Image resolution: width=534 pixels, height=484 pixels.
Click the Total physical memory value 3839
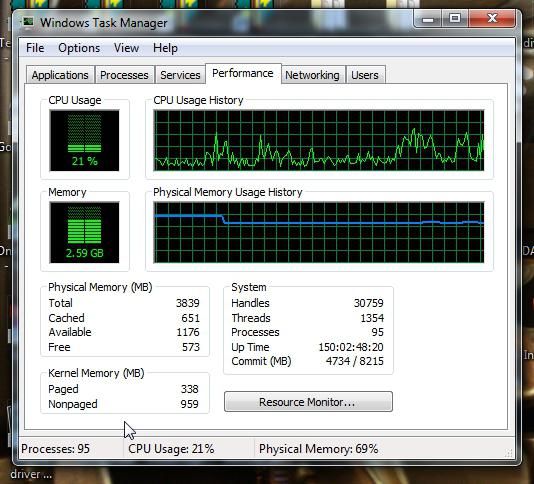point(188,303)
